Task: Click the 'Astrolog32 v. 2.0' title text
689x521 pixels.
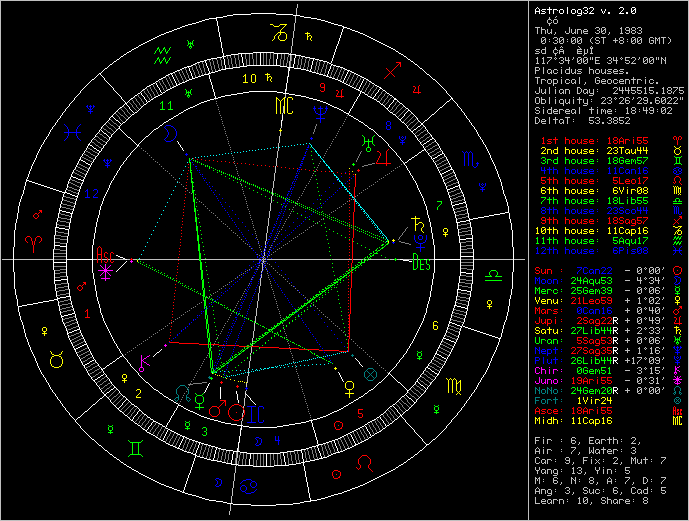Action: pyautogui.click(x=585, y=11)
